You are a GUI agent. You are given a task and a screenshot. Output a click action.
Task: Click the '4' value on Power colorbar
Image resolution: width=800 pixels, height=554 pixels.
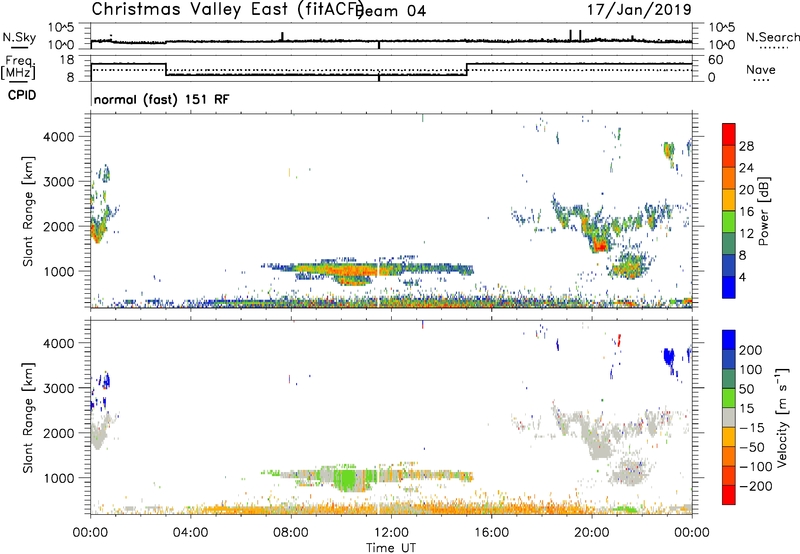[x=742, y=277]
